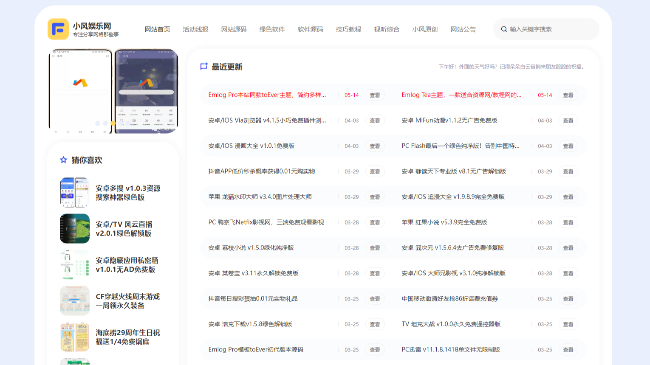Open the PC Flash post
Image resolution: width=650 pixels, height=365 pixels.
click(x=460, y=146)
